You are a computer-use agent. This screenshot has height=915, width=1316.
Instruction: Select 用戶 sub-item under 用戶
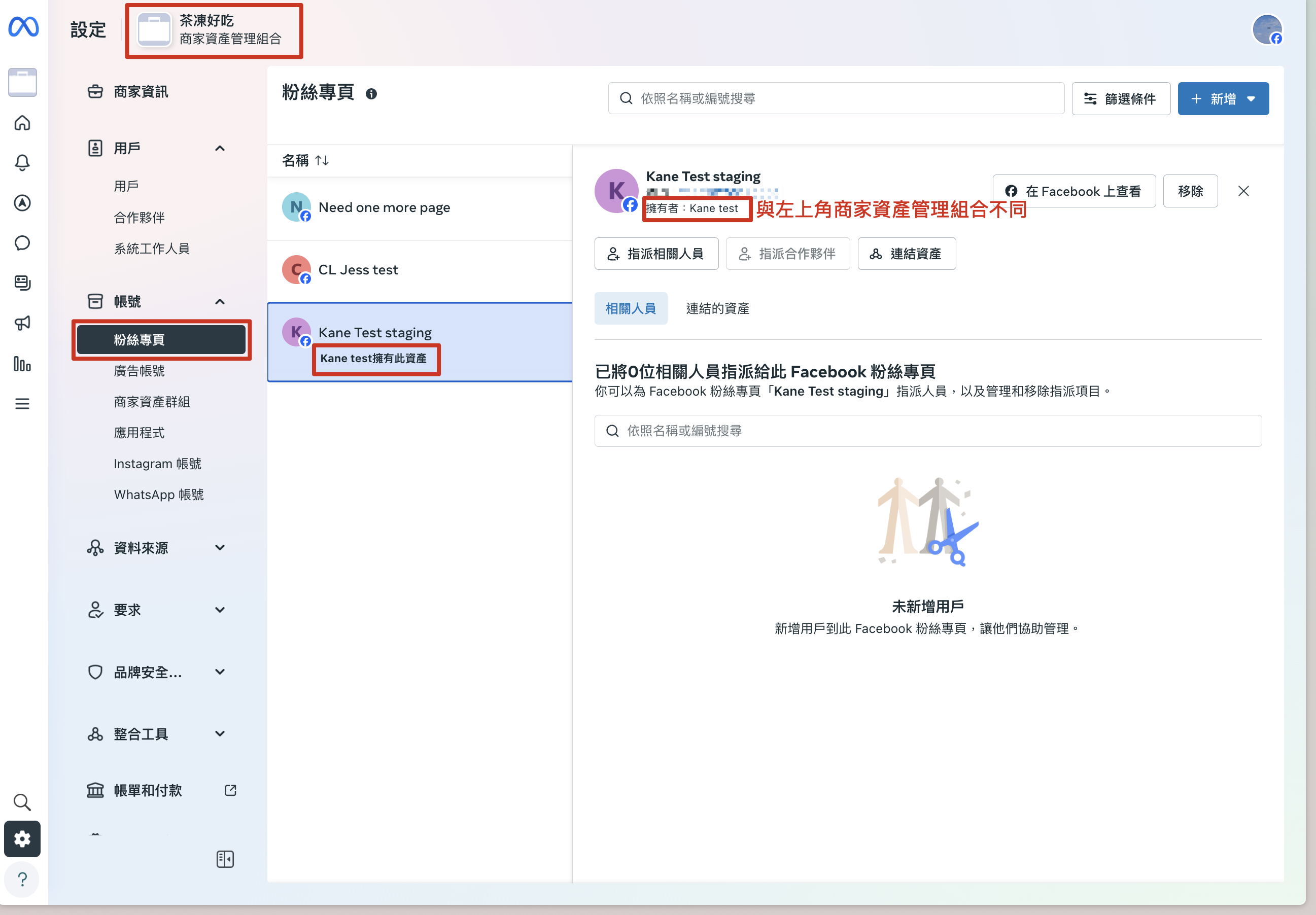(127, 186)
